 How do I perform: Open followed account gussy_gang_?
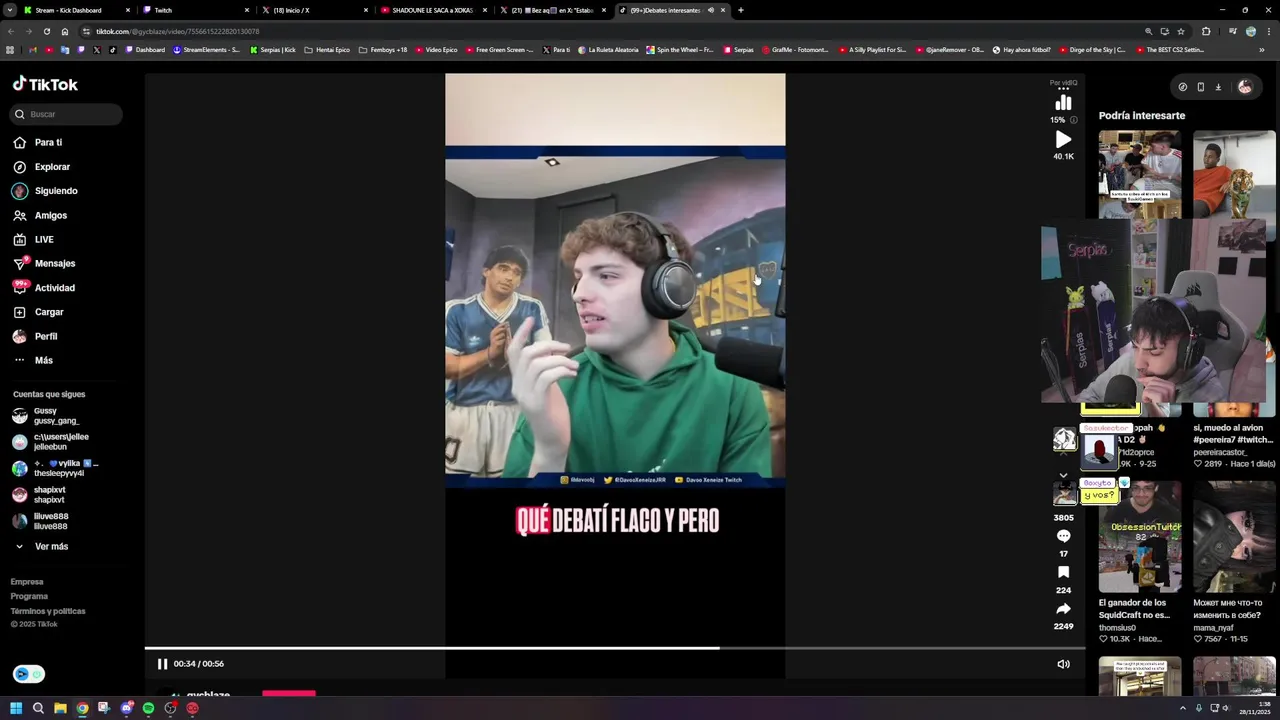point(48,416)
